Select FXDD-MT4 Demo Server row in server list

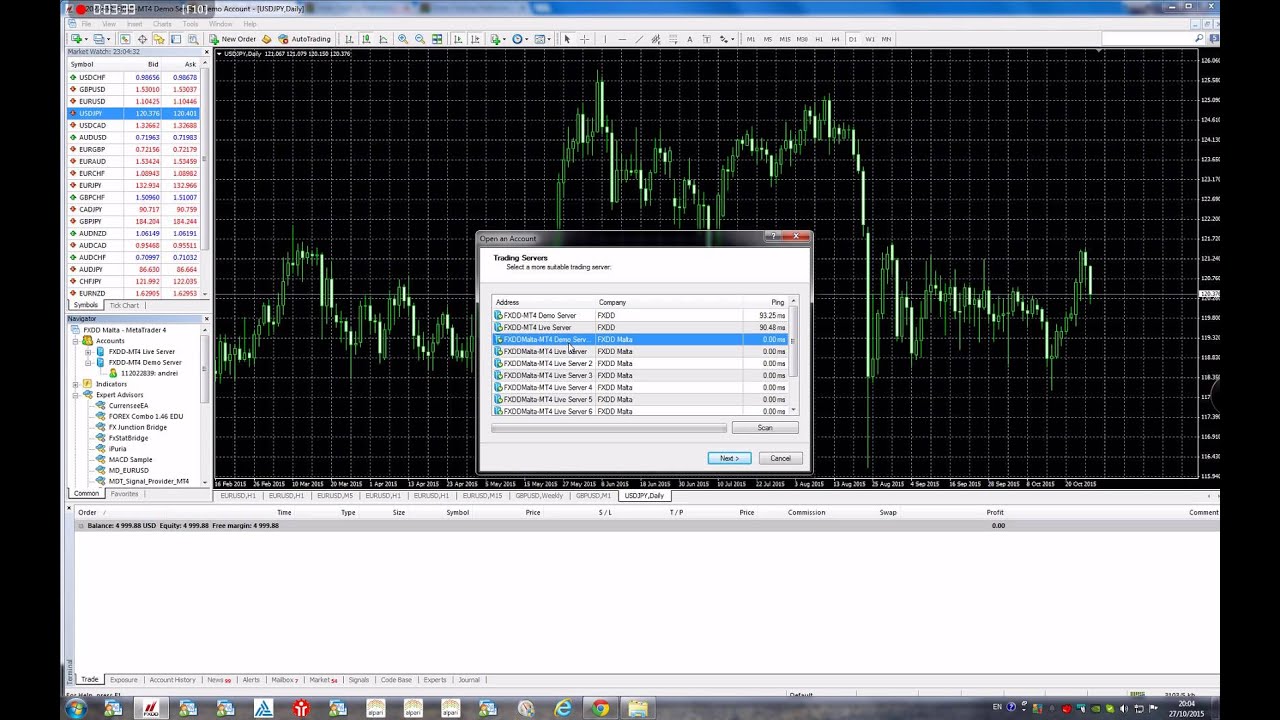click(640, 315)
